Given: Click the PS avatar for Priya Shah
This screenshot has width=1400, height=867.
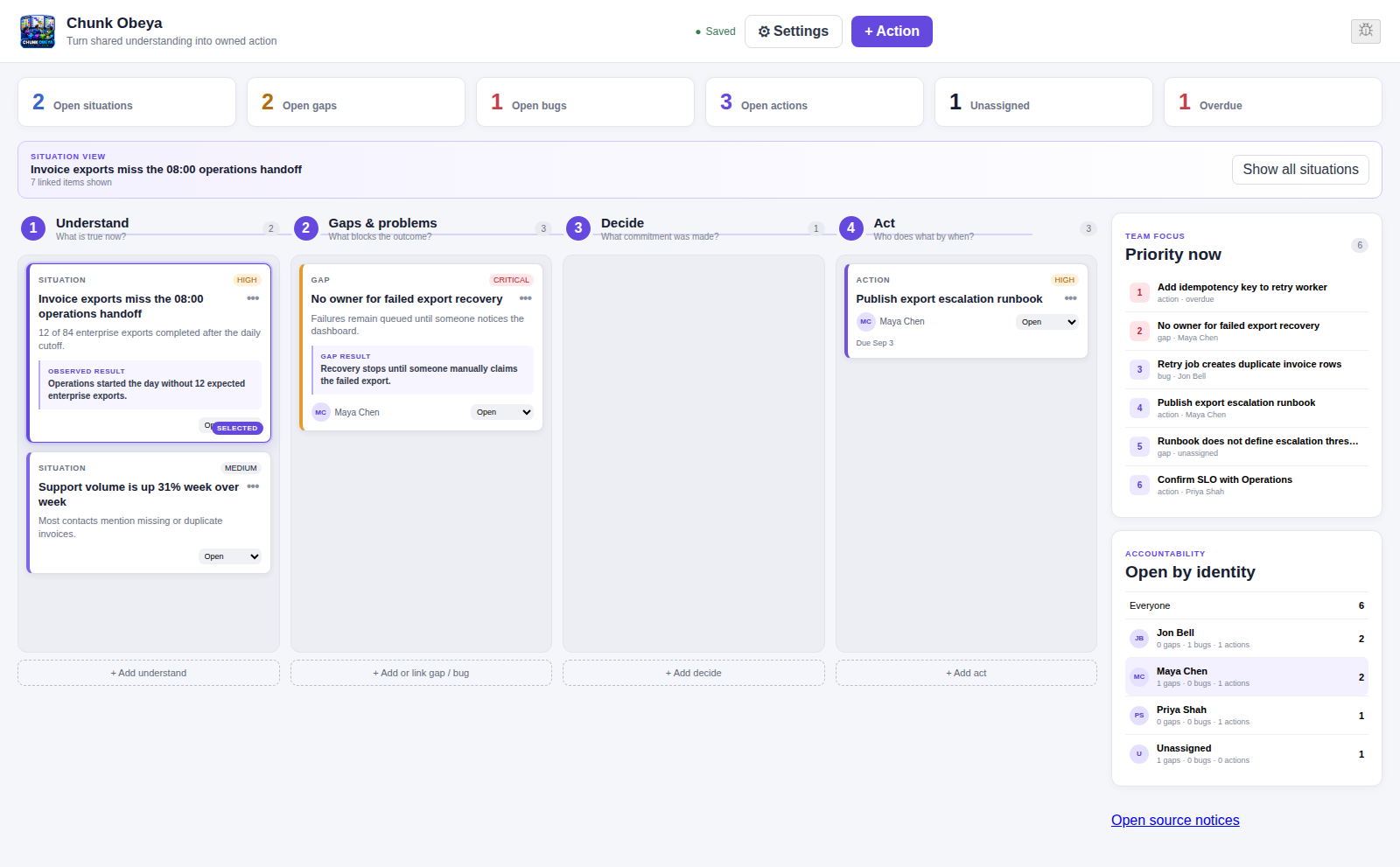Looking at the screenshot, I should [1139, 716].
